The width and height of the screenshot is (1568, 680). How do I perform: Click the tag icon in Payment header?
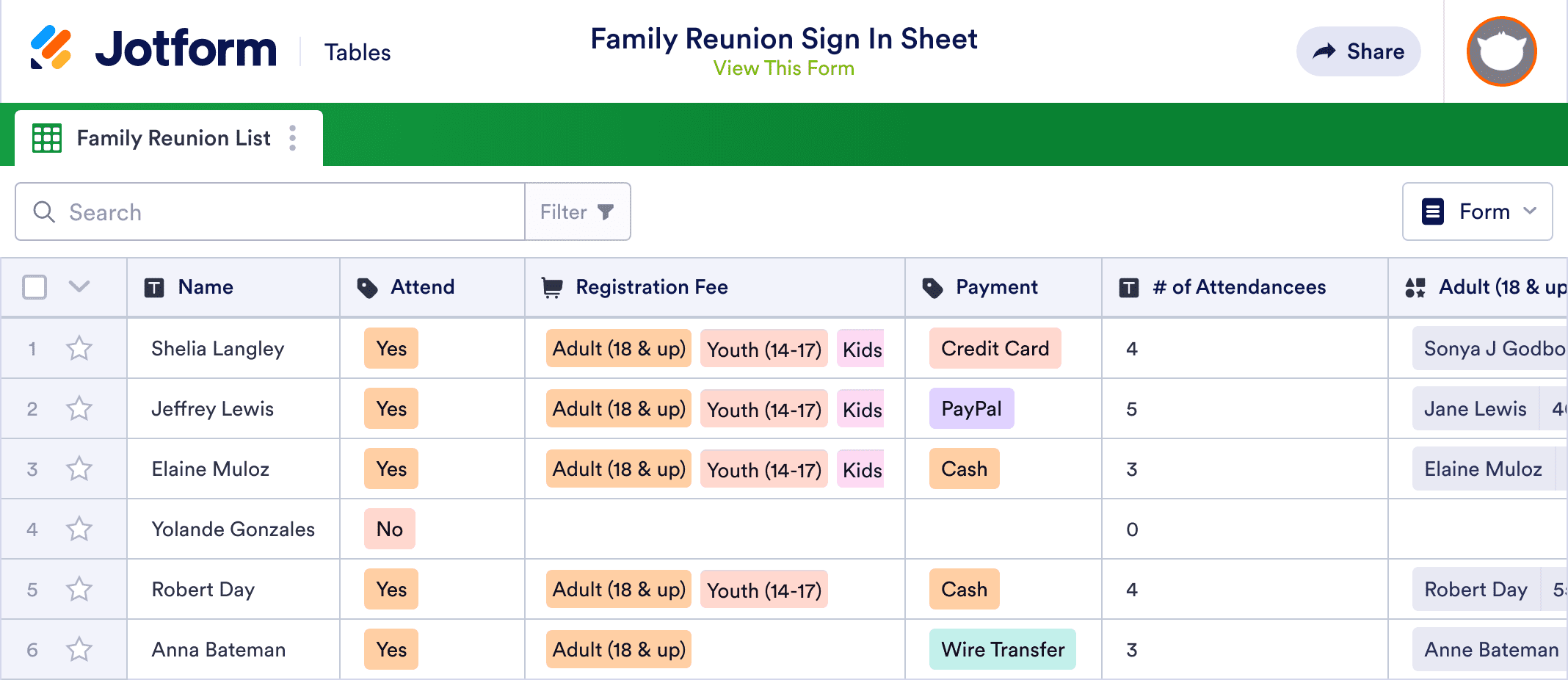coord(932,287)
